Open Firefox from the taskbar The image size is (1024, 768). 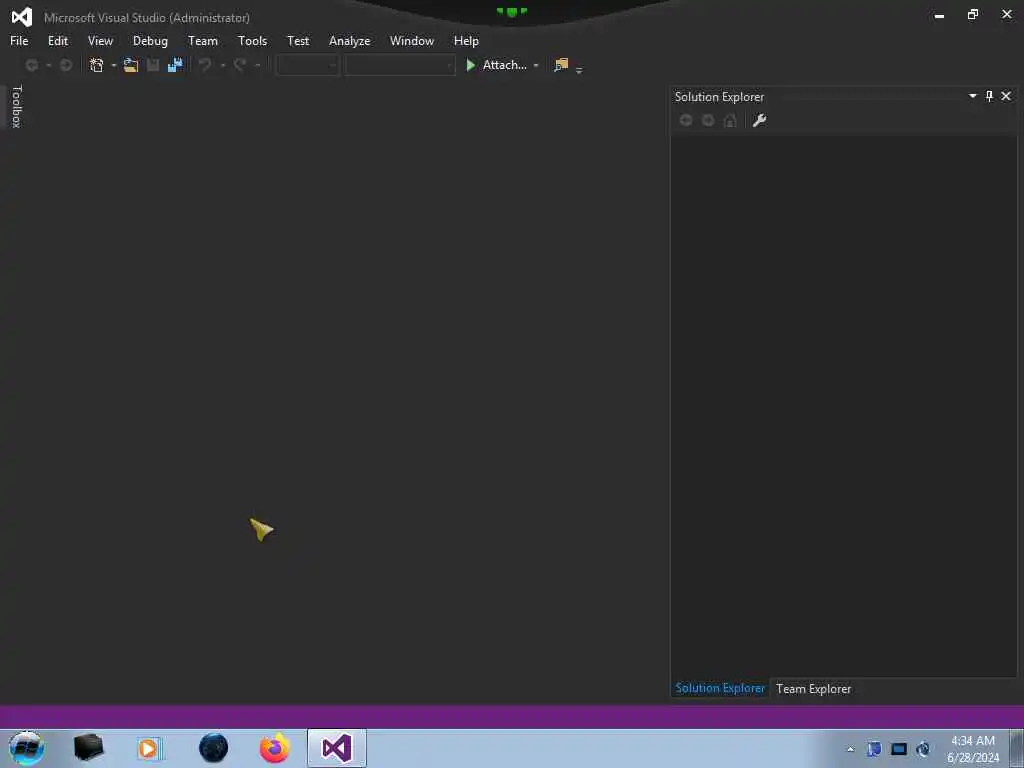pos(275,748)
